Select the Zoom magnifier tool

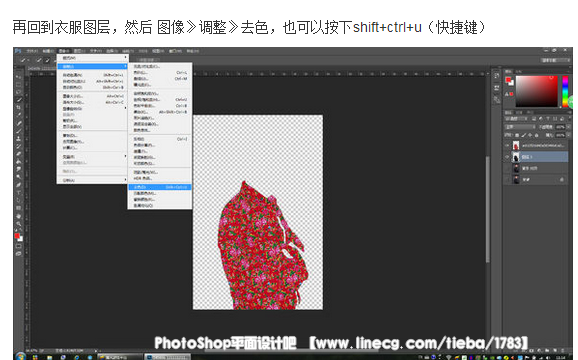18,224
